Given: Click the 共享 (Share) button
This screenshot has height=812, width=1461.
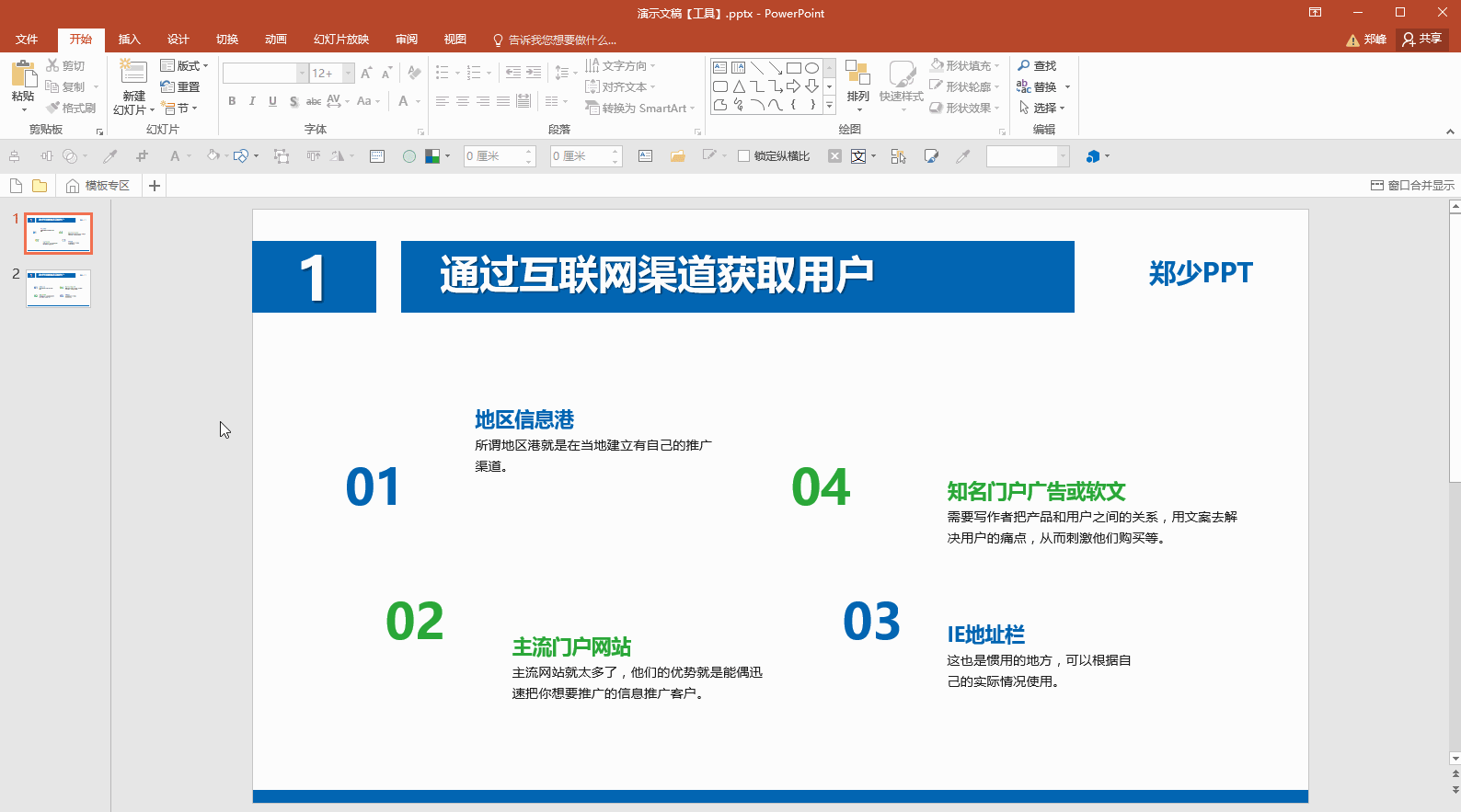Looking at the screenshot, I should [x=1422, y=39].
